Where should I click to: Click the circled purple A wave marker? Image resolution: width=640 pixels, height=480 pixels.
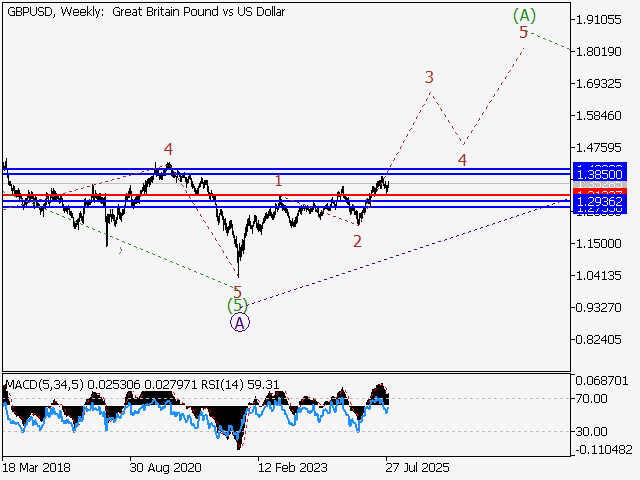pos(239,322)
